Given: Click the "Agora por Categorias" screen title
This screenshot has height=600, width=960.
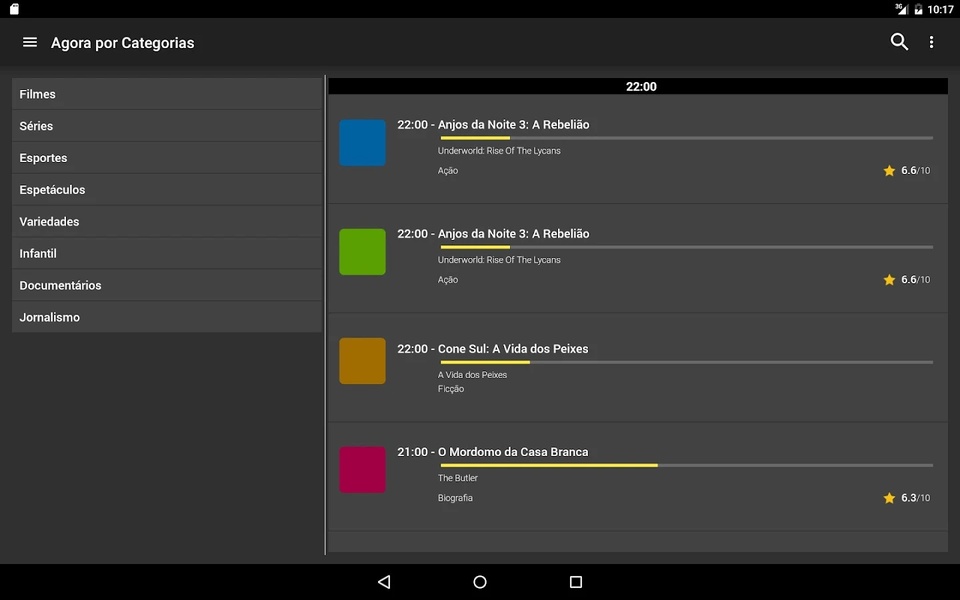Looking at the screenshot, I should click(x=122, y=43).
